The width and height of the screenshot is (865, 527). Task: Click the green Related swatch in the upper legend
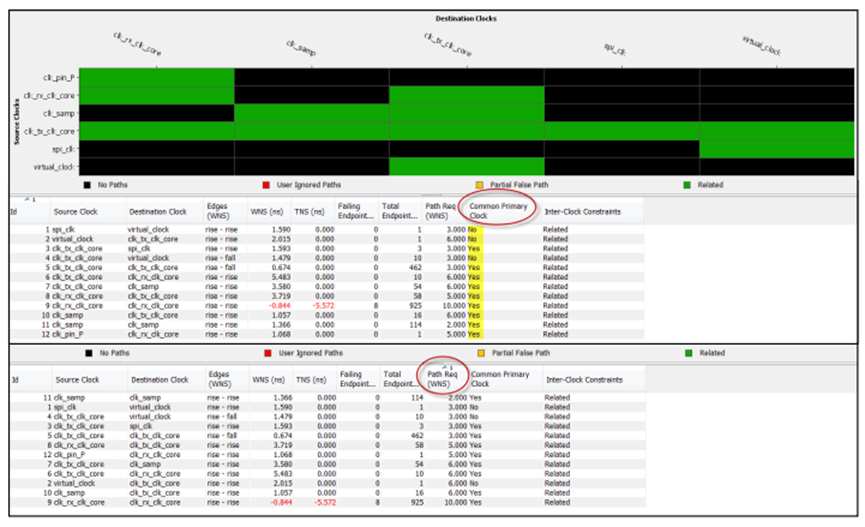(687, 185)
